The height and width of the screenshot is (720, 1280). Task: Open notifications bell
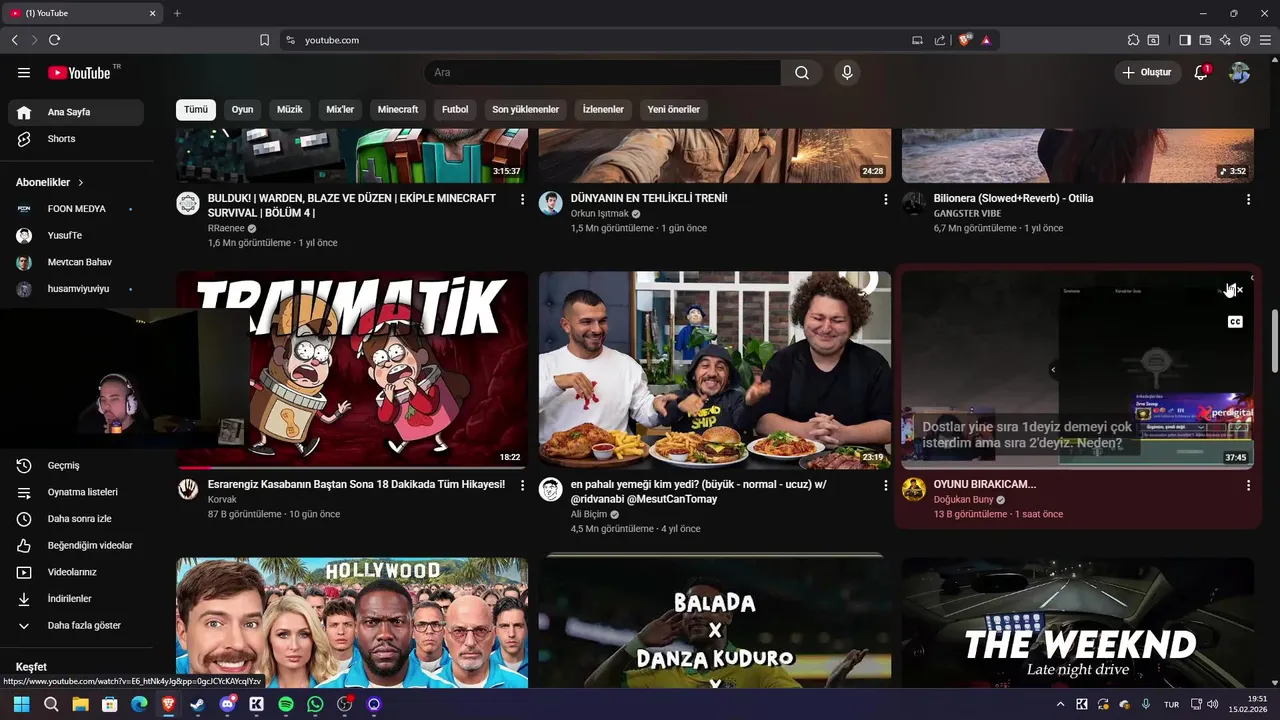1201,73
